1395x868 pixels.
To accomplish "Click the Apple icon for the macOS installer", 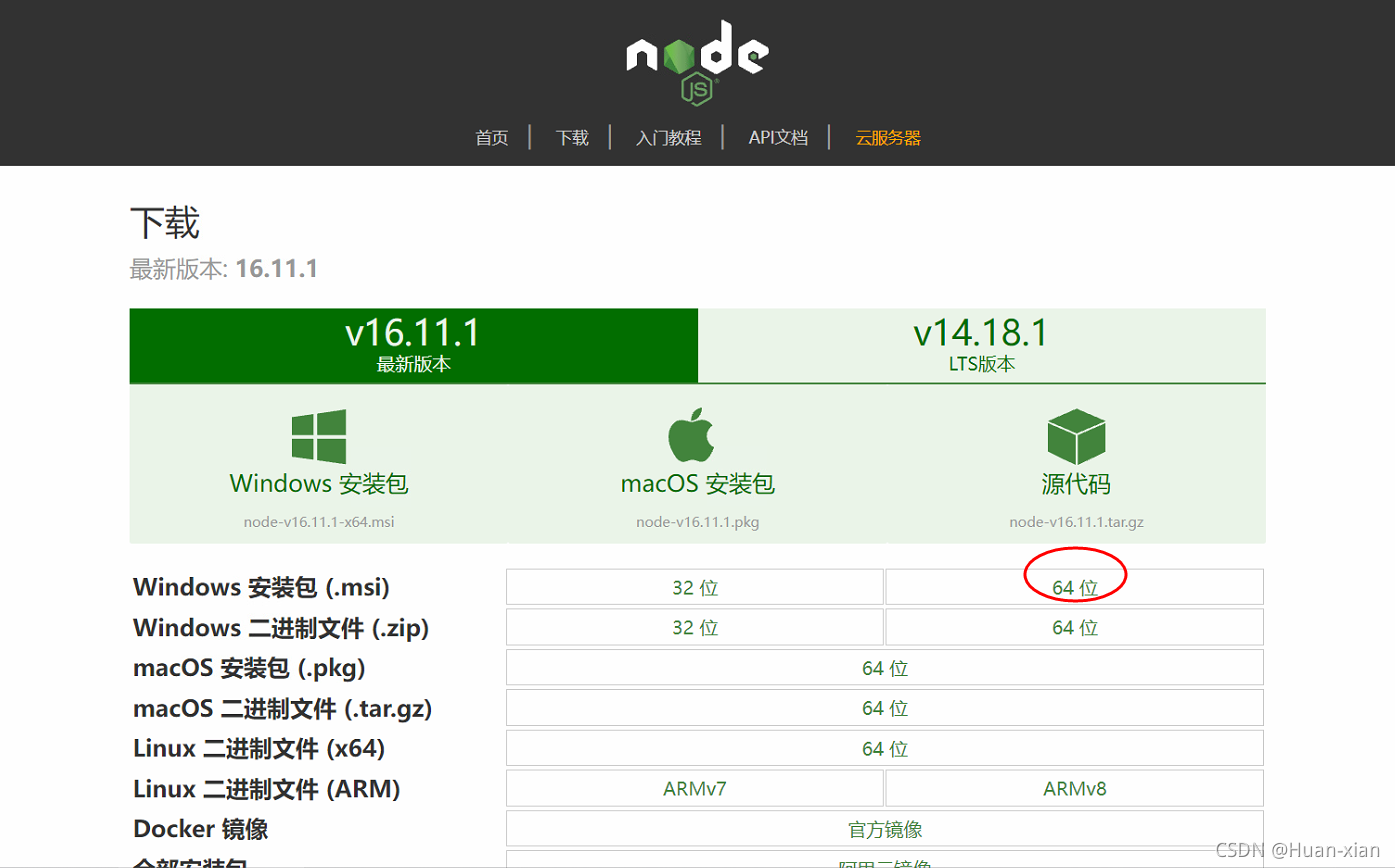I will coord(695,433).
